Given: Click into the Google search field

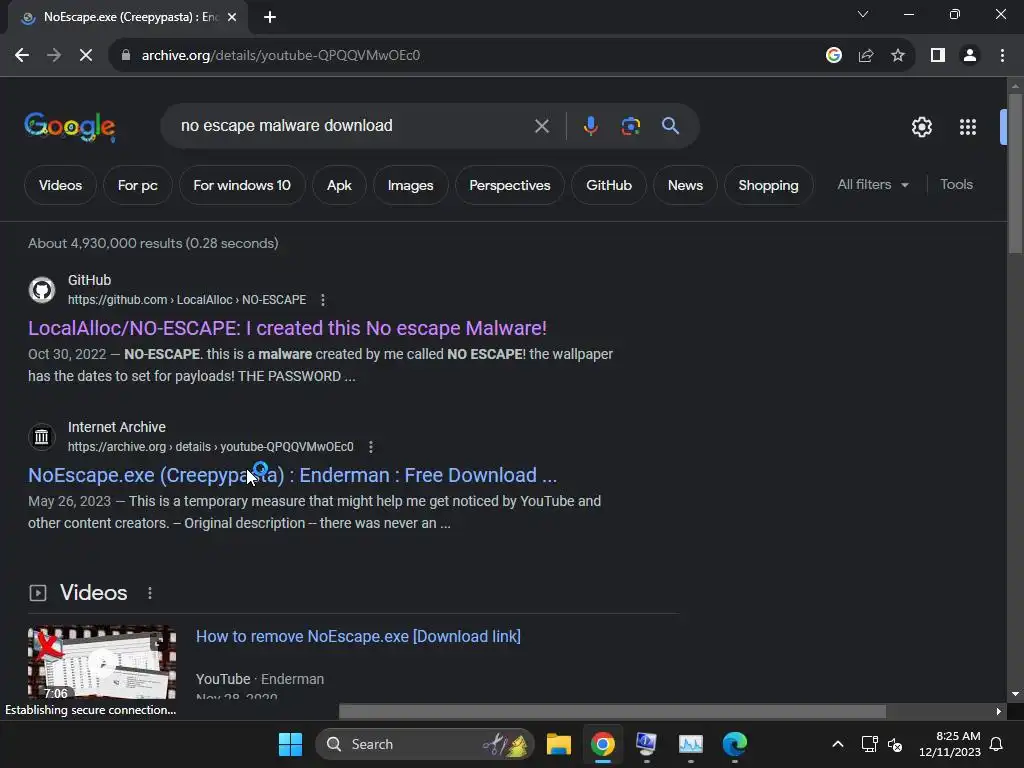Looking at the screenshot, I should coord(353,126).
